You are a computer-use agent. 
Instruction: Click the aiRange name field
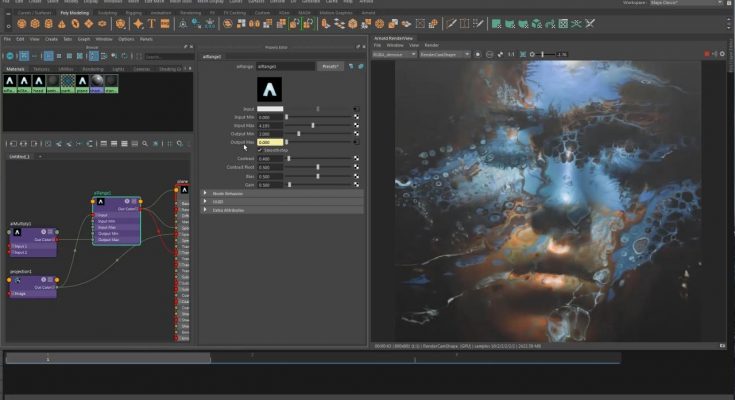[x=285, y=67]
